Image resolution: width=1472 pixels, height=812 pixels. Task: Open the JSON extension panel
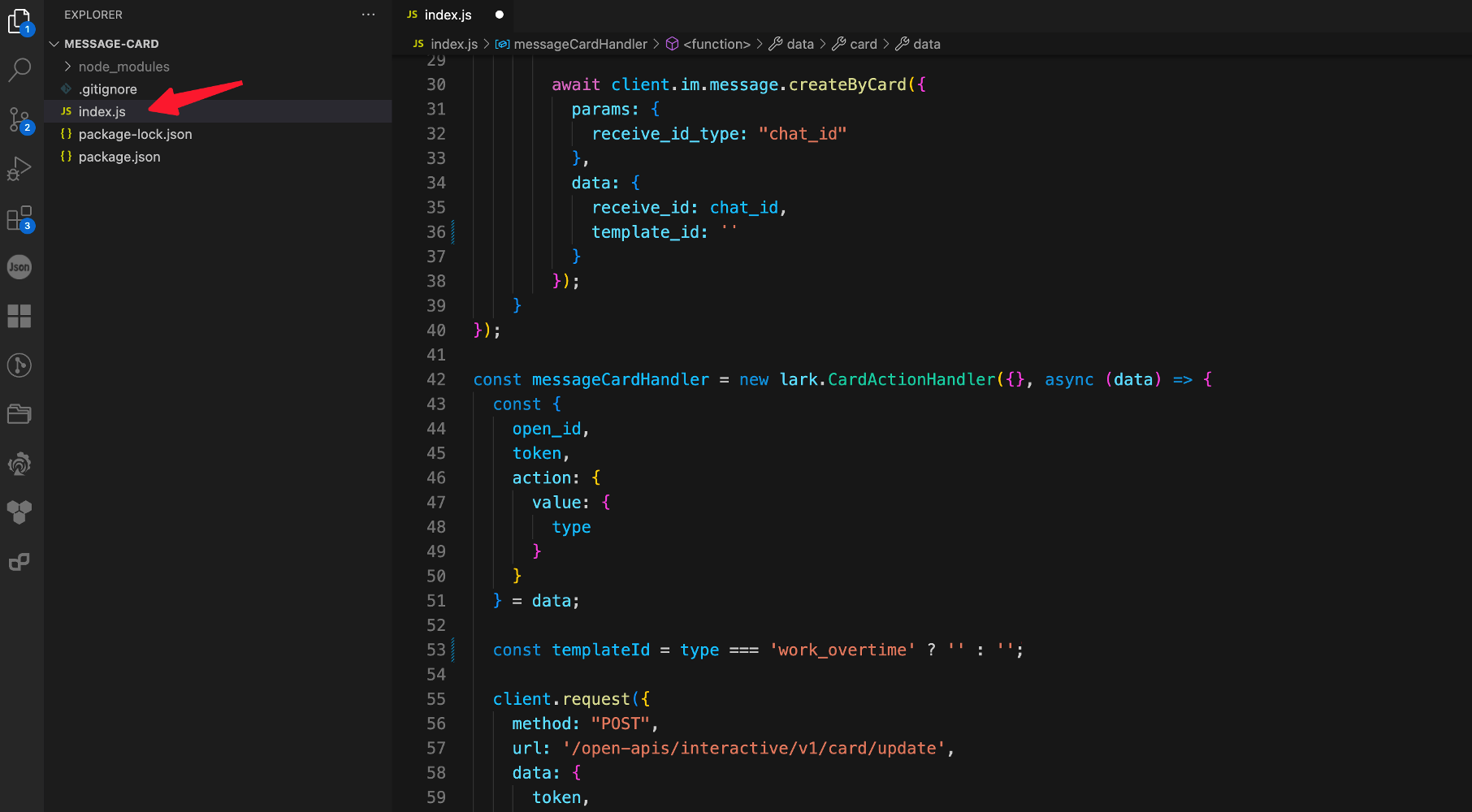pyautogui.click(x=19, y=267)
